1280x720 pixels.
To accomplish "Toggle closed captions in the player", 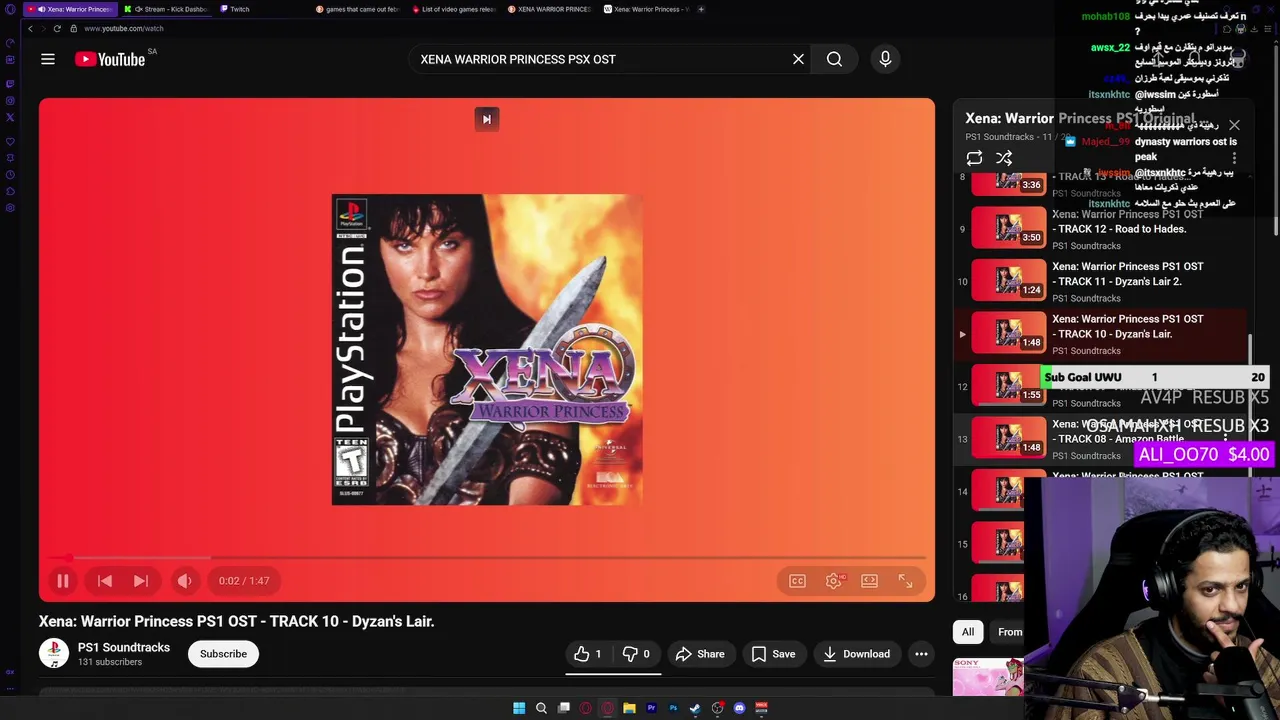I will 797,581.
